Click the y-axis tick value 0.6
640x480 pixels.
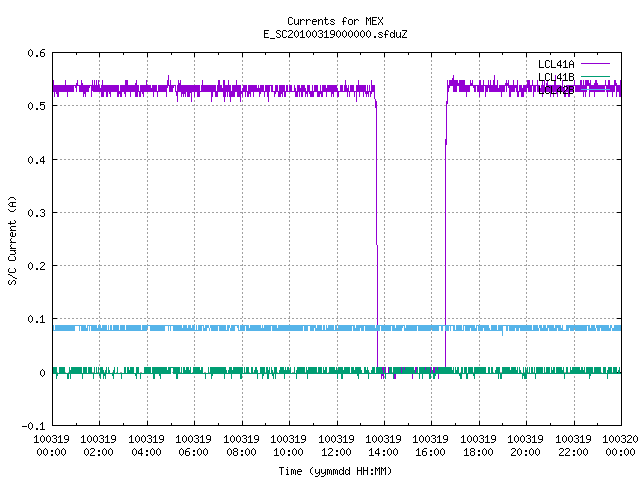pyautogui.click(x=36, y=53)
